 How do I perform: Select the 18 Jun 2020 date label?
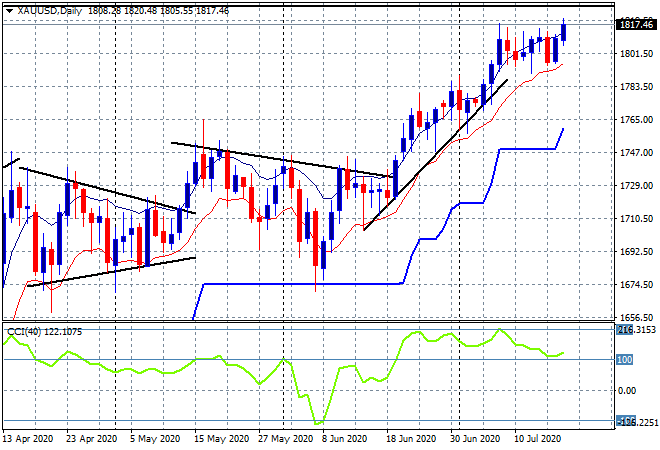(411, 439)
